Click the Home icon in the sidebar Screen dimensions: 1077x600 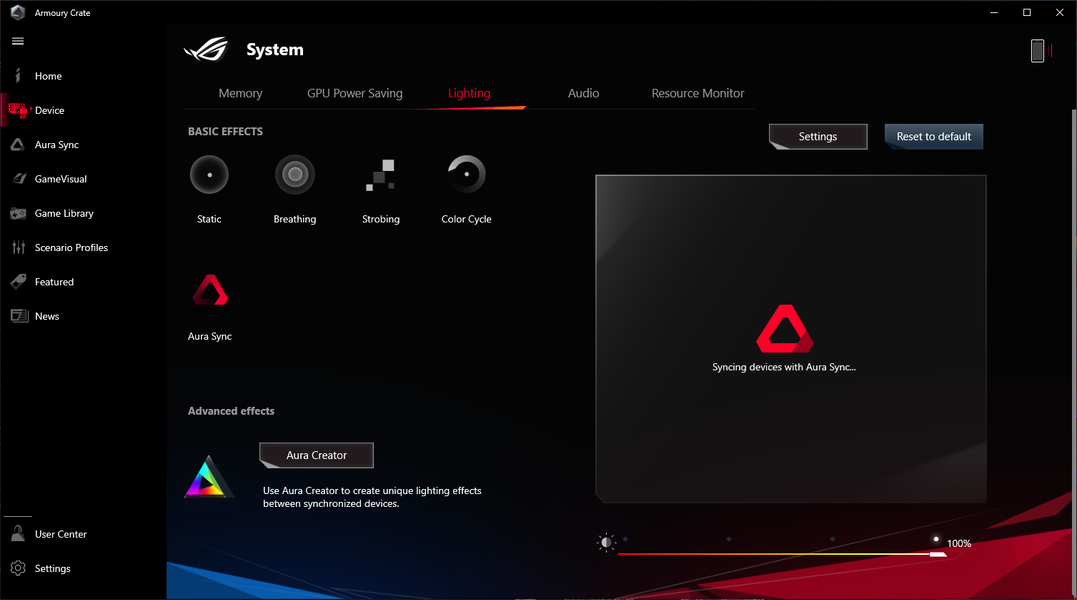[18, 76]
